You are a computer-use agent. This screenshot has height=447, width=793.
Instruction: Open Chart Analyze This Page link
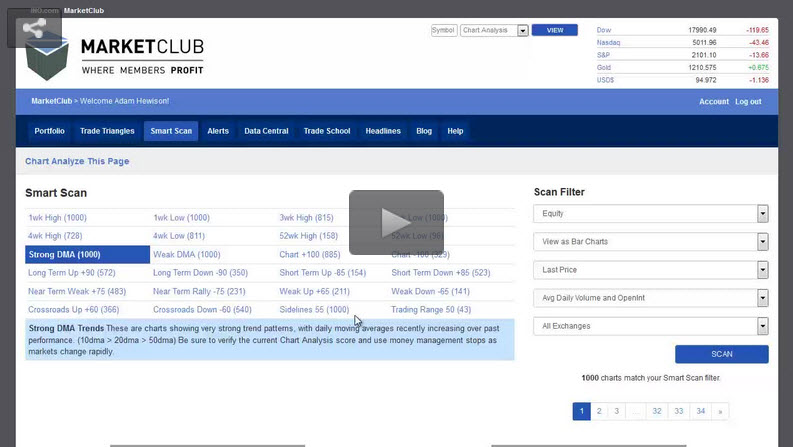(x=77, y=161)
